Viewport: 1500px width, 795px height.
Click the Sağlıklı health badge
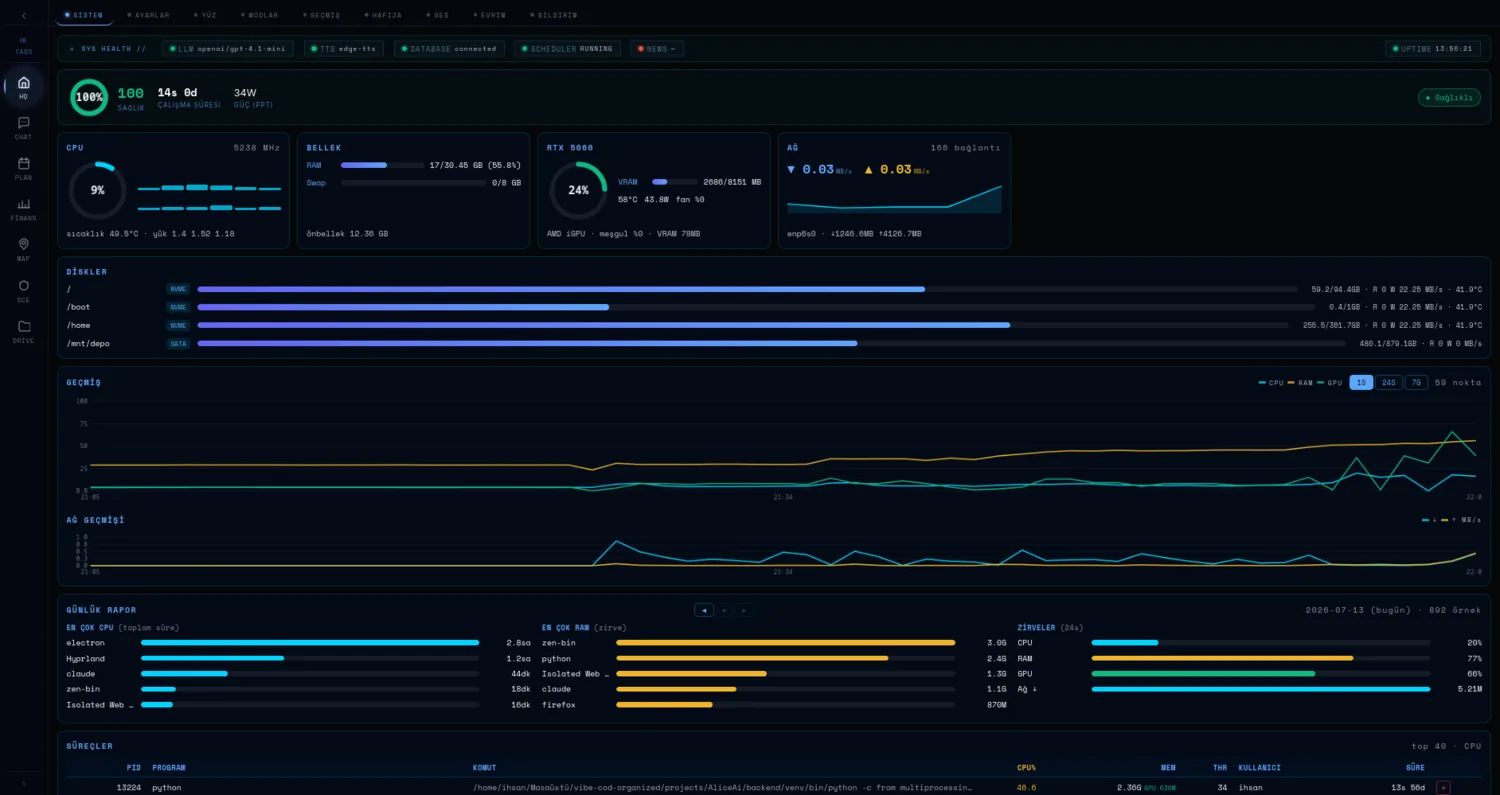click(1449, 97)
